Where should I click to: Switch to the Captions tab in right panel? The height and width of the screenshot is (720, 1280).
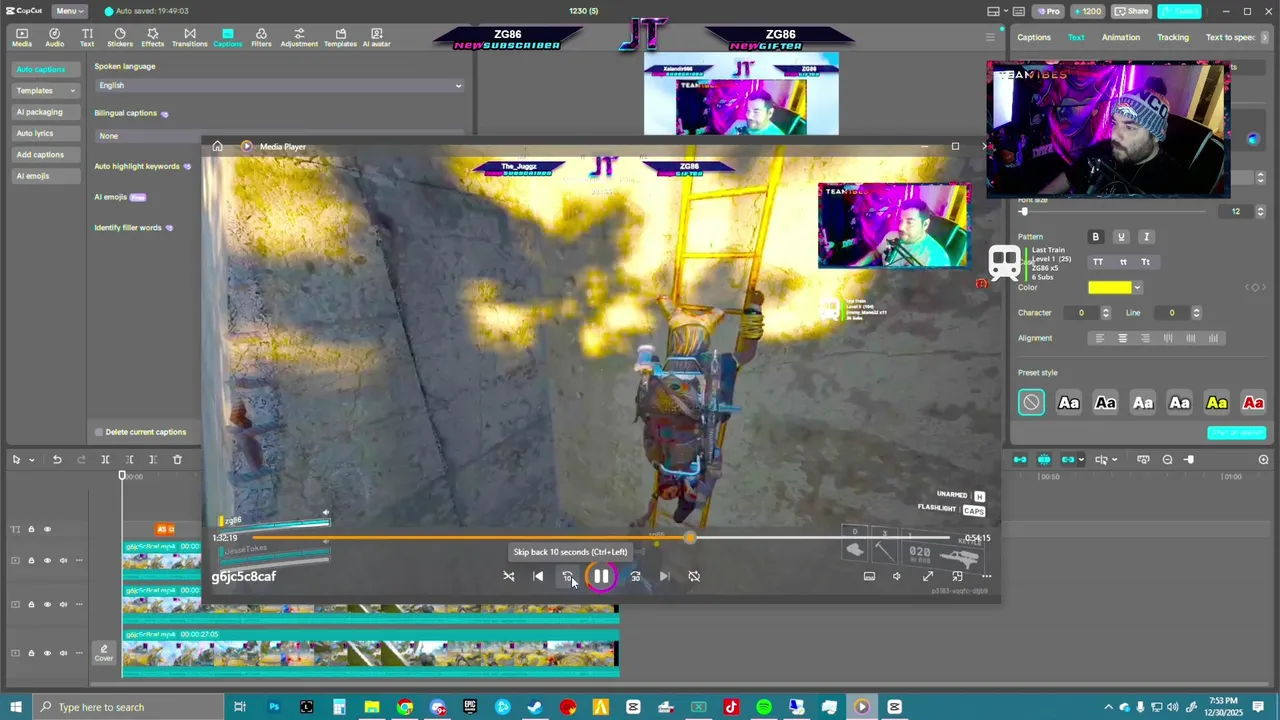pyautogui.click(x=1034, y=37)
